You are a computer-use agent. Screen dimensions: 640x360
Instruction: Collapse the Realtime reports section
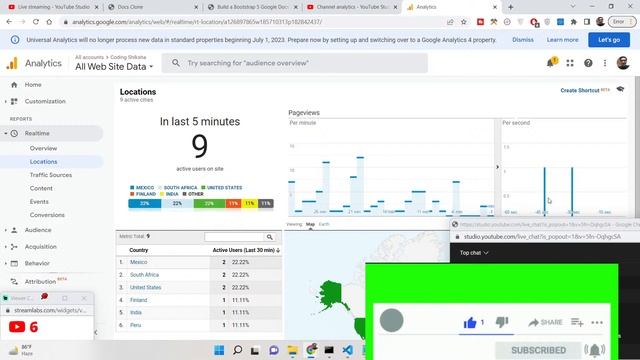coord(6,133)
